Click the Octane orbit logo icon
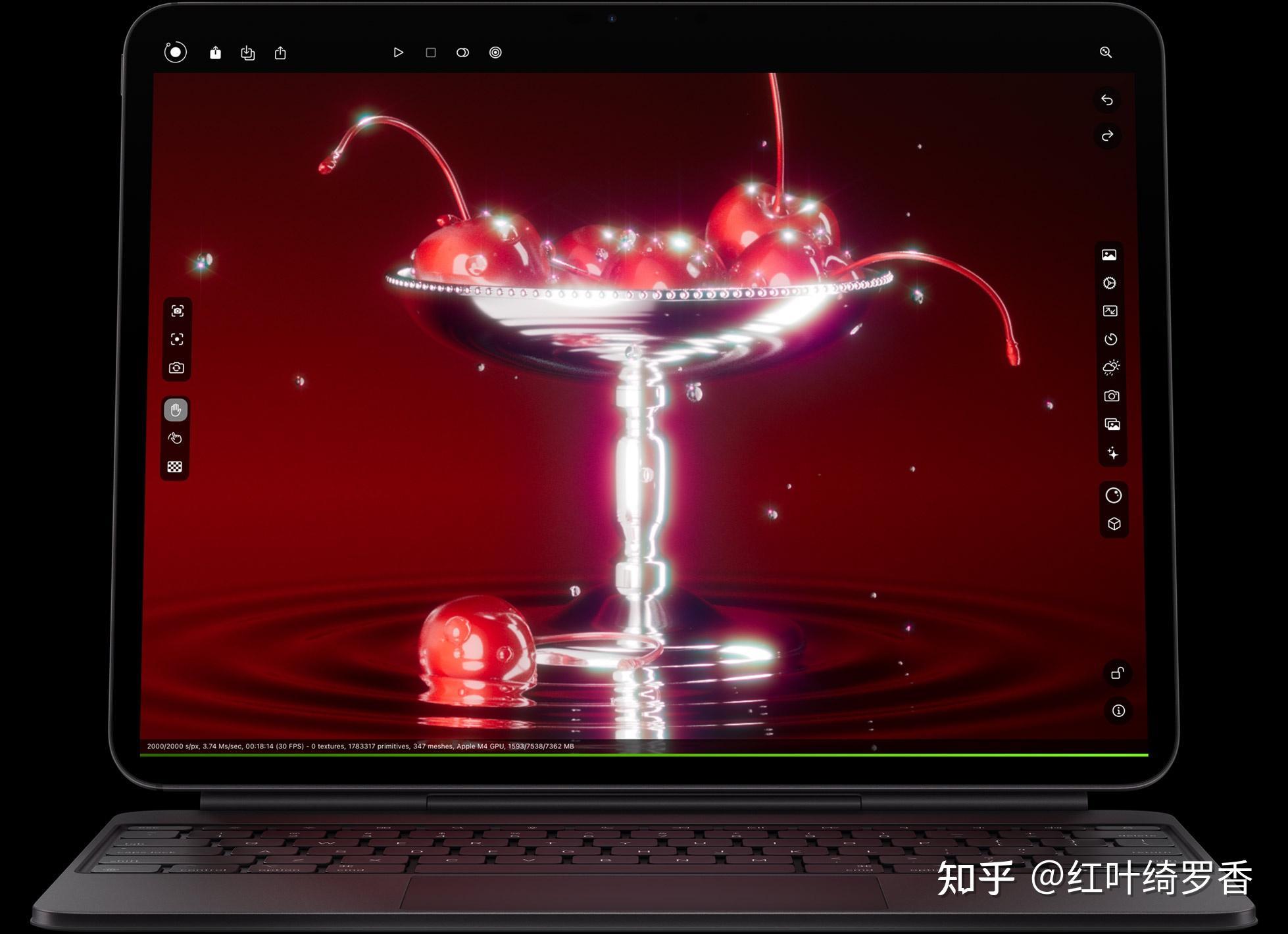Screen dimensions: 1288x934 click(175, 52)
